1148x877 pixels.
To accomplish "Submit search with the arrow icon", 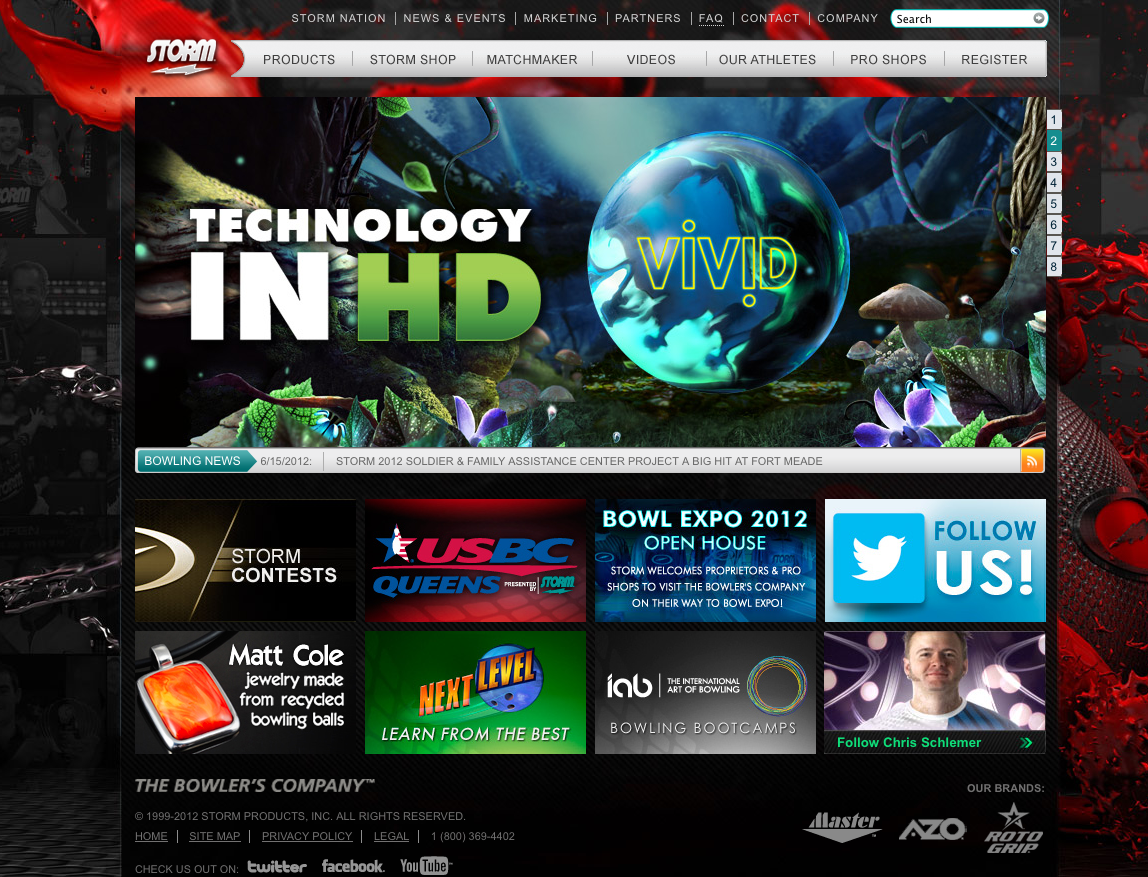I will pyautogui.click(x=1038, y=18).
